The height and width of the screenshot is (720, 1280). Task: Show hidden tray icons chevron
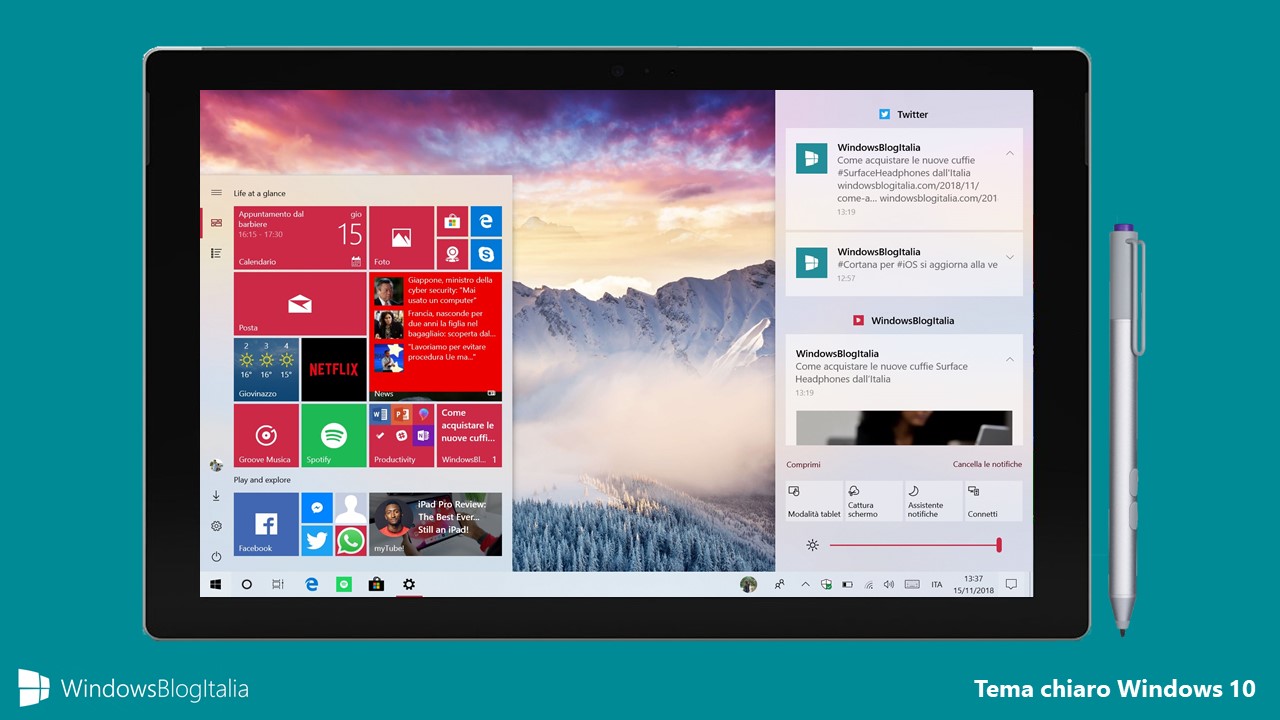(805, 584)
